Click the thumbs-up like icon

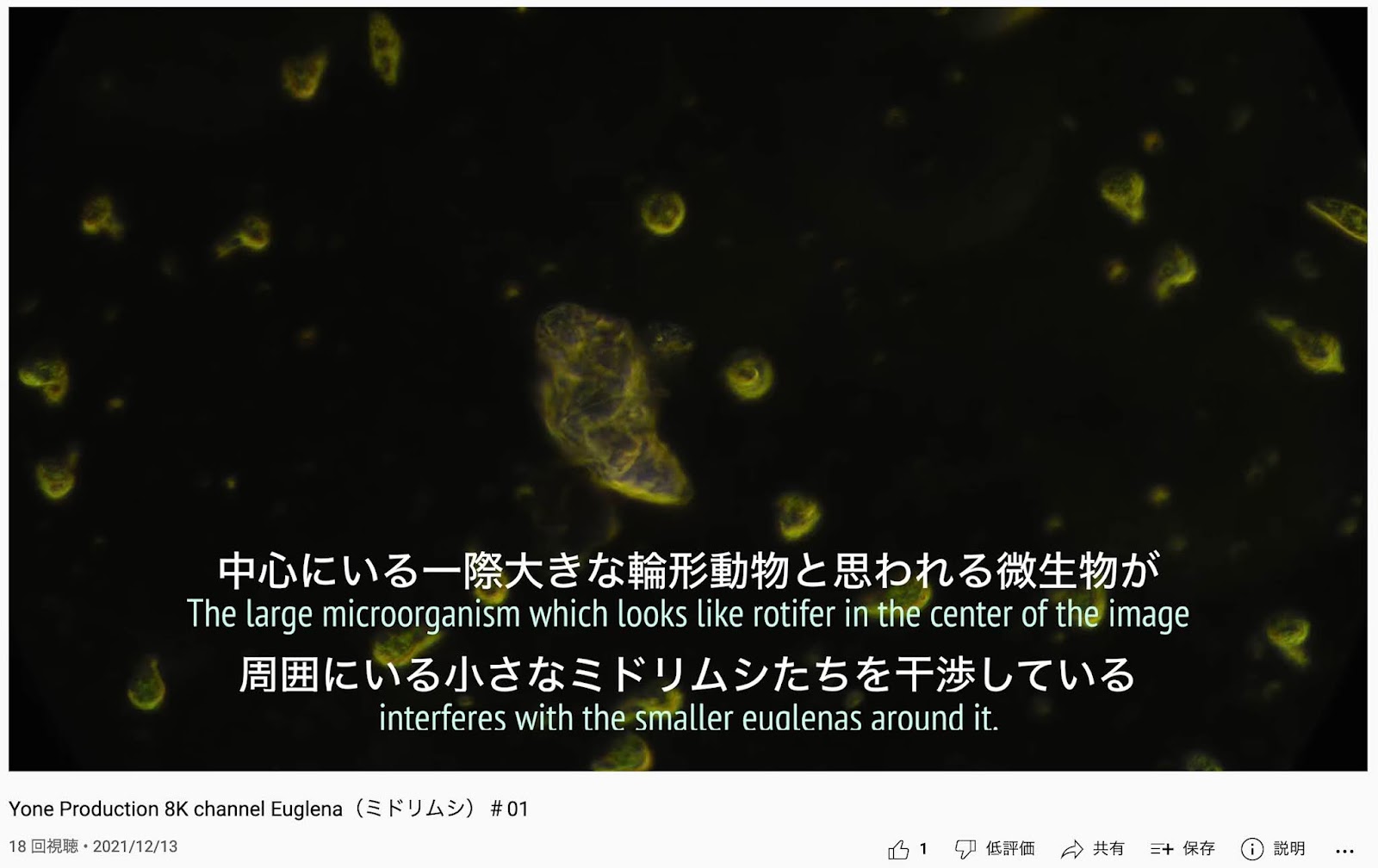coord(897,849)
